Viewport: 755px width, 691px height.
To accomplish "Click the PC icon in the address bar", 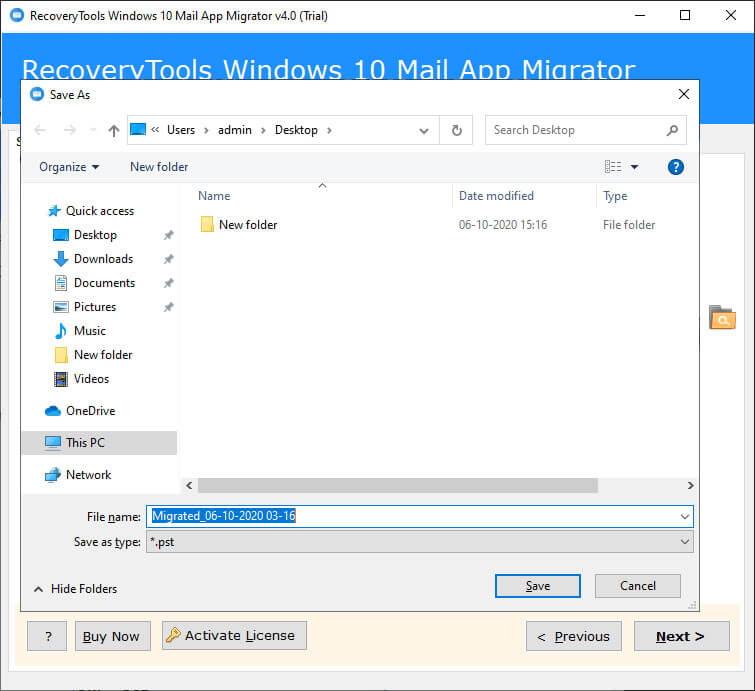I will (138, 130).
